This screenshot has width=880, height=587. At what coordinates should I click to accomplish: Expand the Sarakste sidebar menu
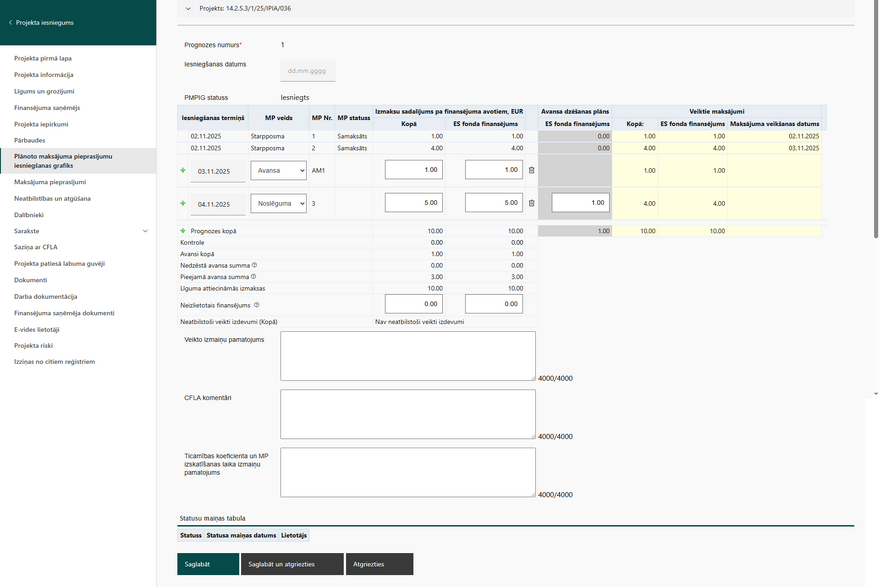(145, 231)
